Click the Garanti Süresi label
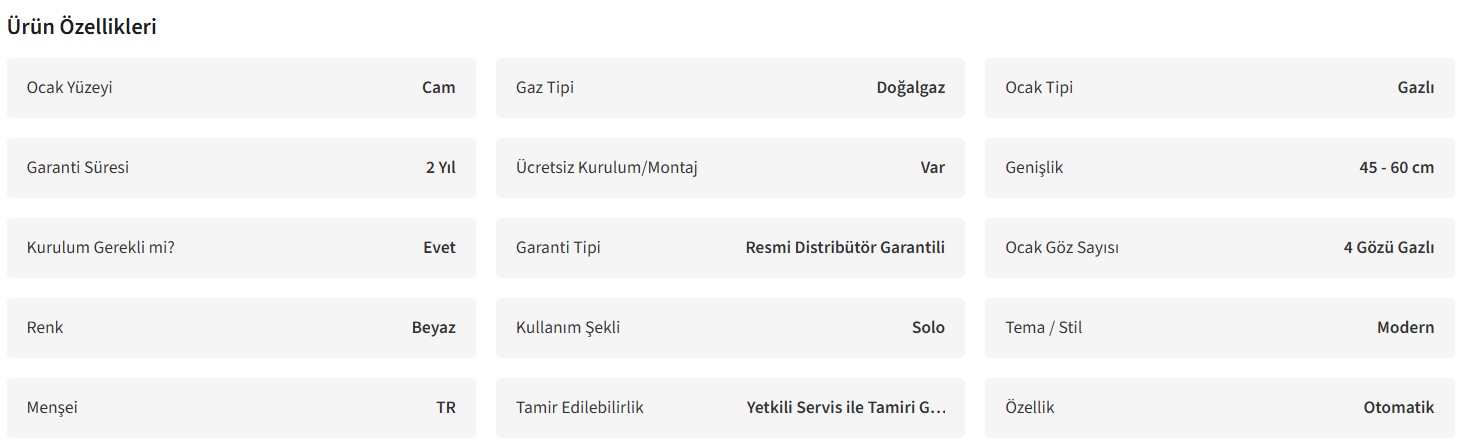This screenshot has height=445, width=1471. tap(77, 167)
